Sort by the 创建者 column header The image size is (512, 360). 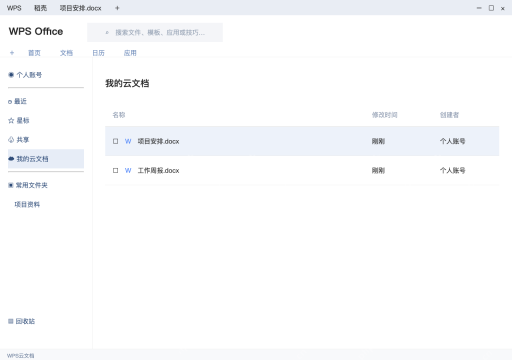(449, 115)
